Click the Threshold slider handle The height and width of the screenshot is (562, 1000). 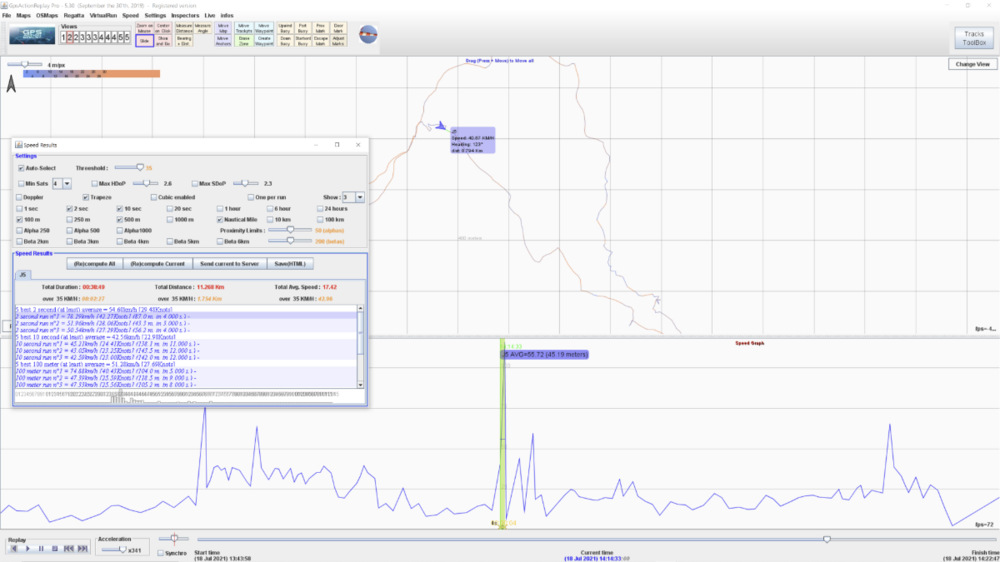tap(139, 168)
